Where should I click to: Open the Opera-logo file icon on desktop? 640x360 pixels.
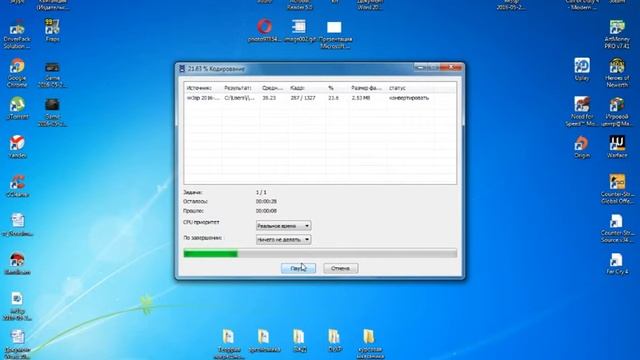pos(264,30)
